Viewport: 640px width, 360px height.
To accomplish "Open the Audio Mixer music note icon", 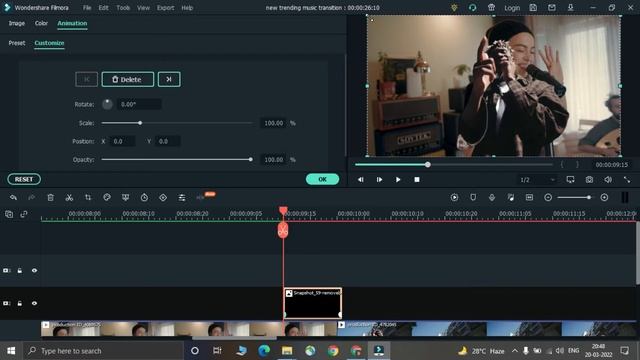I will click(x=511, y=198).
